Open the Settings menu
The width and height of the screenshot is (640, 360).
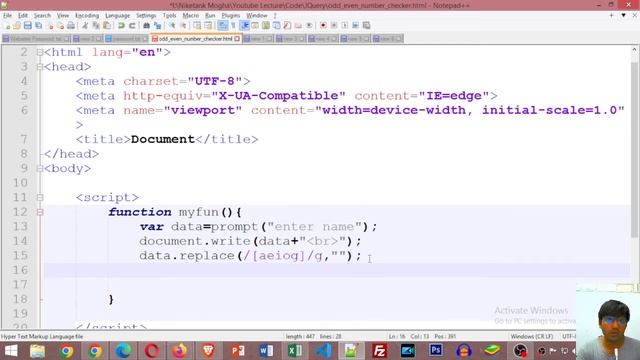[146, 16]
